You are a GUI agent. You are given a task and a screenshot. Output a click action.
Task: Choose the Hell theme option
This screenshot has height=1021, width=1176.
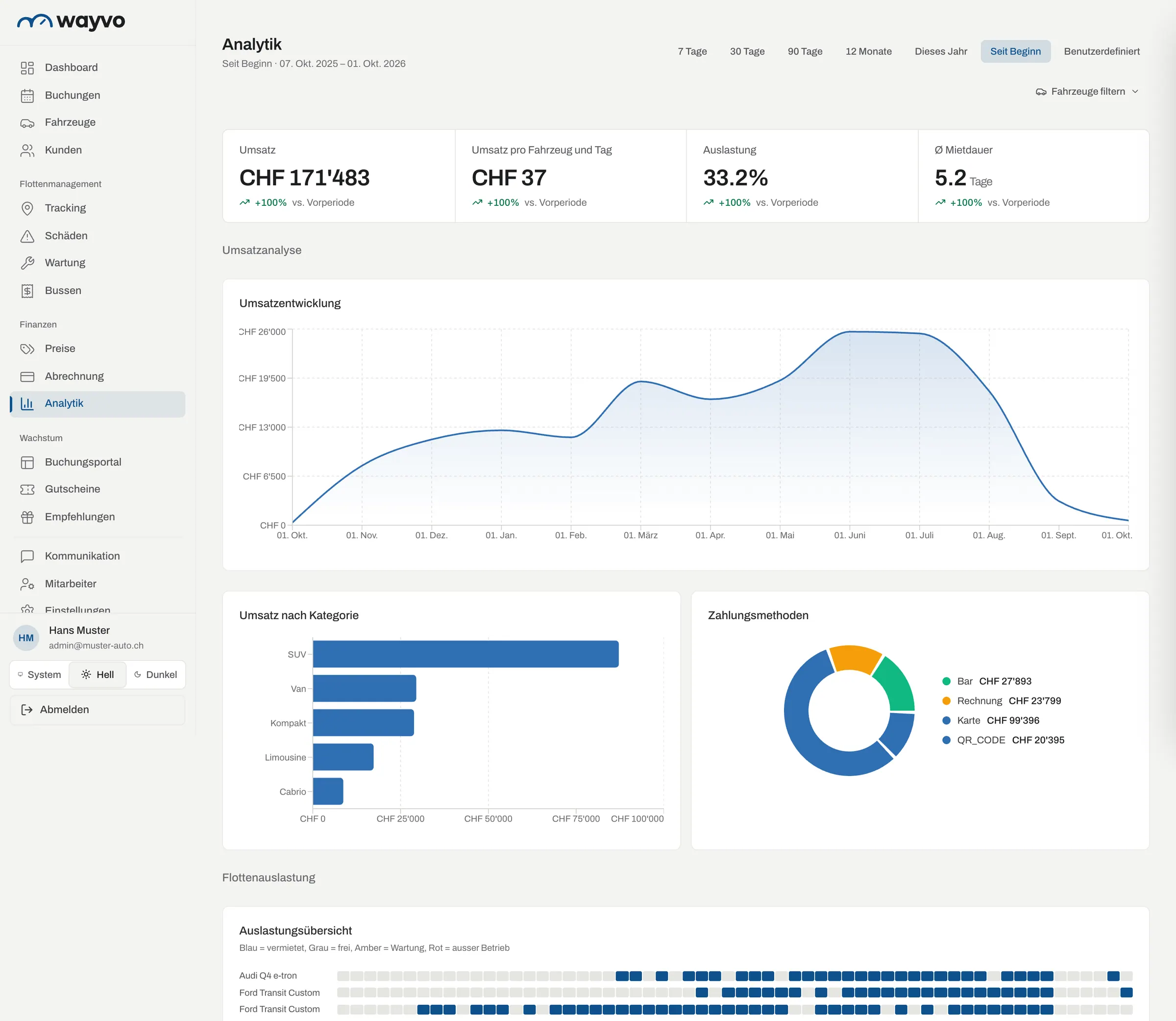click(98, 674)
